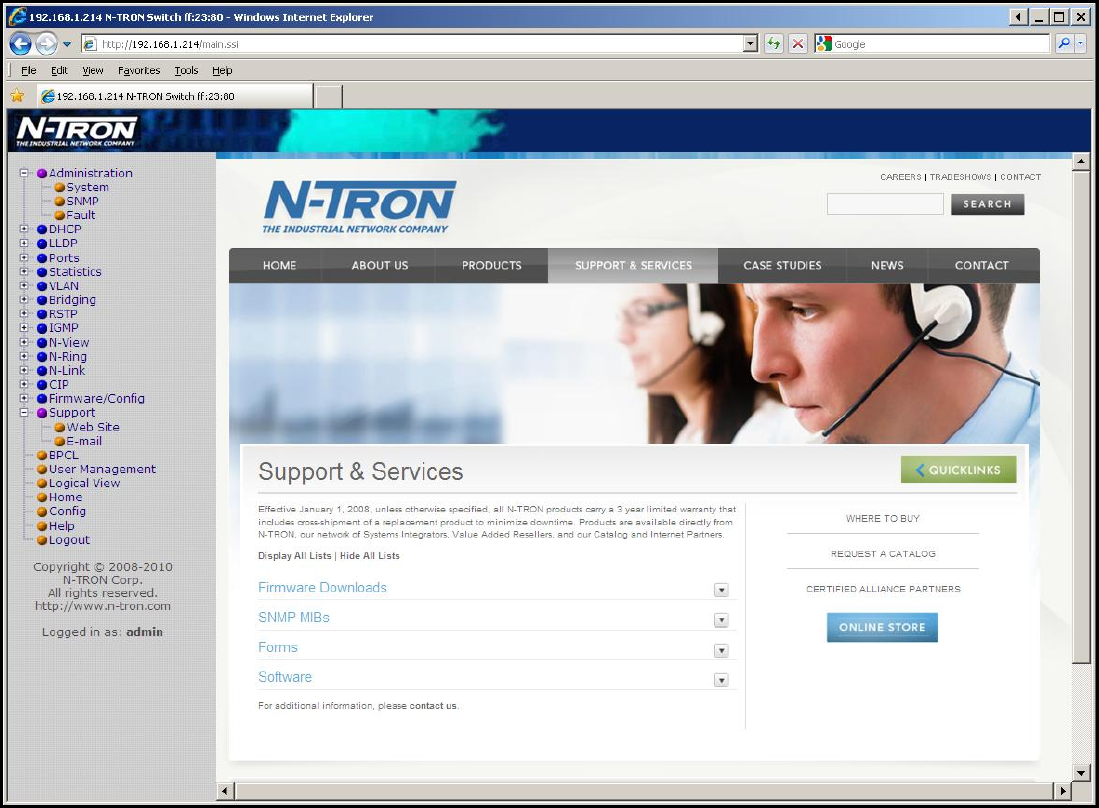This screenshot has height=808, width=1099.
Task: Click the vertical scrollbar down arrow
Action: tap(1081, 774)
